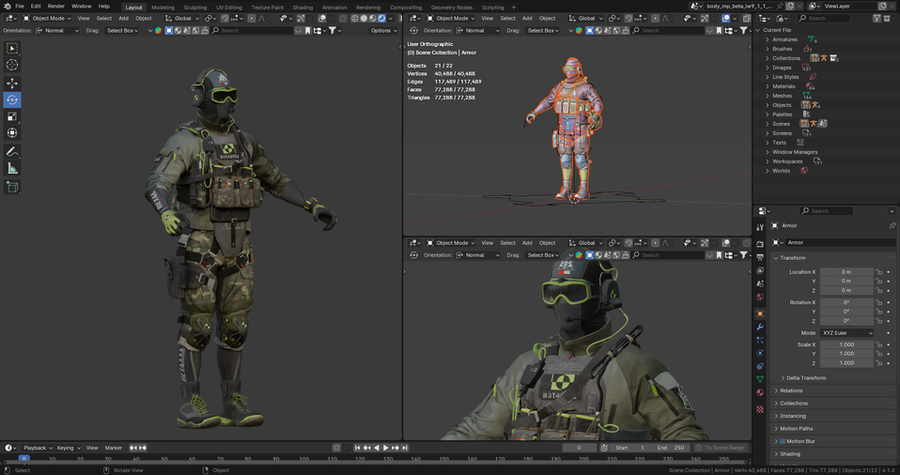Open the rotation Mode XYZ Euler dropdown
The width and height of the screenshot is (900, 475).
(x=847, y=333)
